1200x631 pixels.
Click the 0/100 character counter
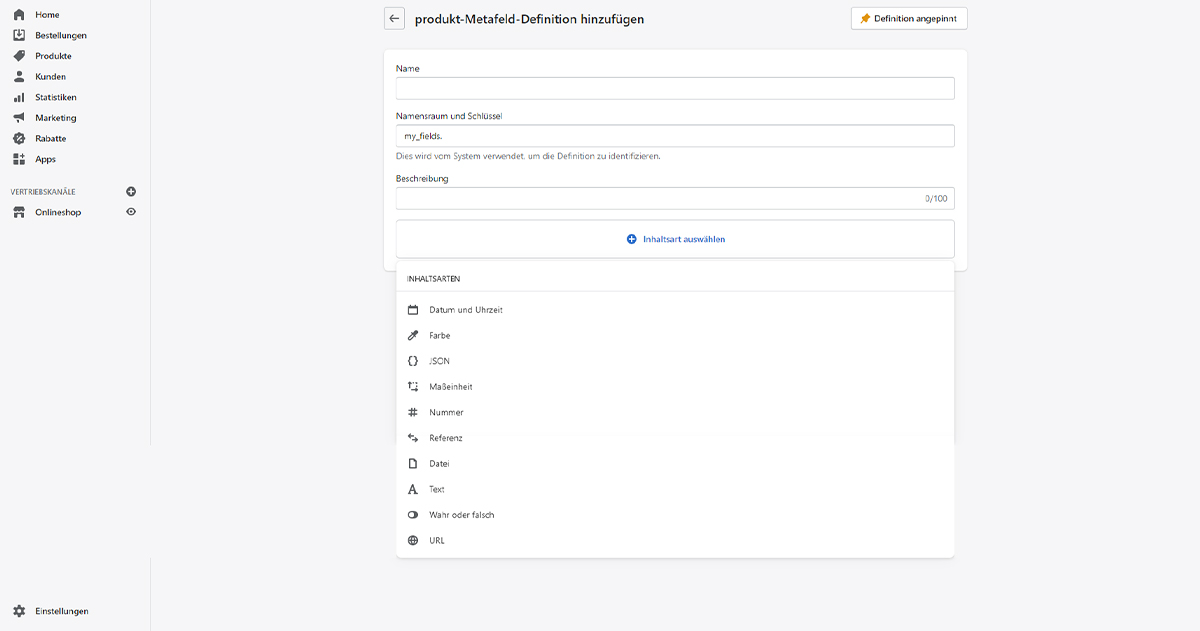(x=936, y=199)
